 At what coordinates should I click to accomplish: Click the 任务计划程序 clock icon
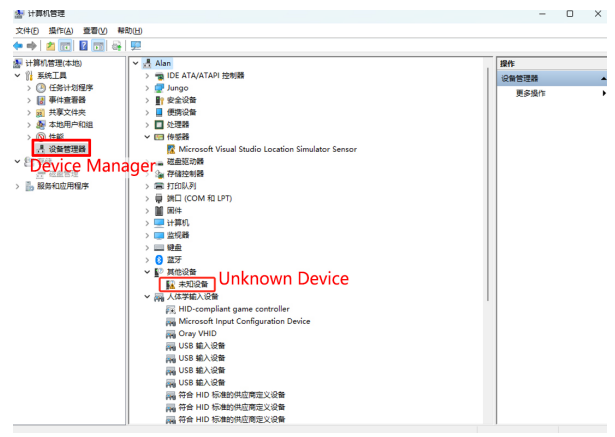(x=41, y=88)
